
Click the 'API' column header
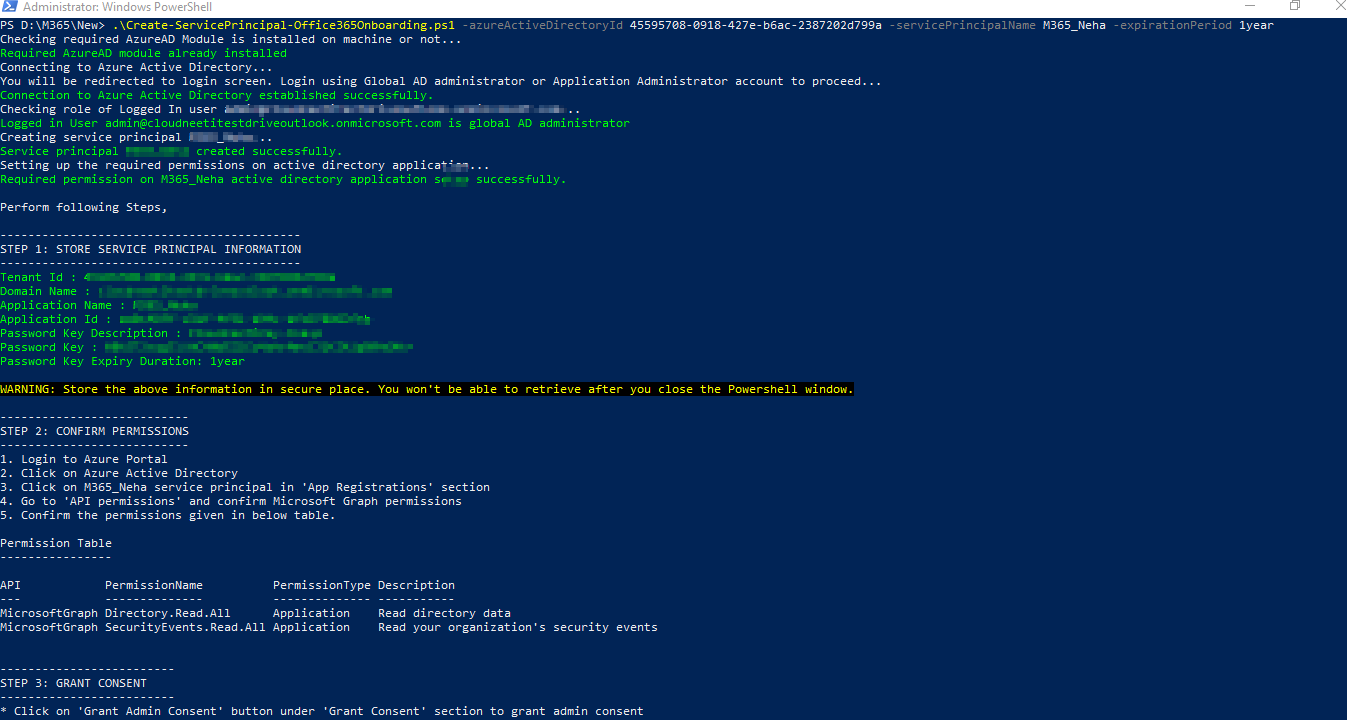coord(10,585)
